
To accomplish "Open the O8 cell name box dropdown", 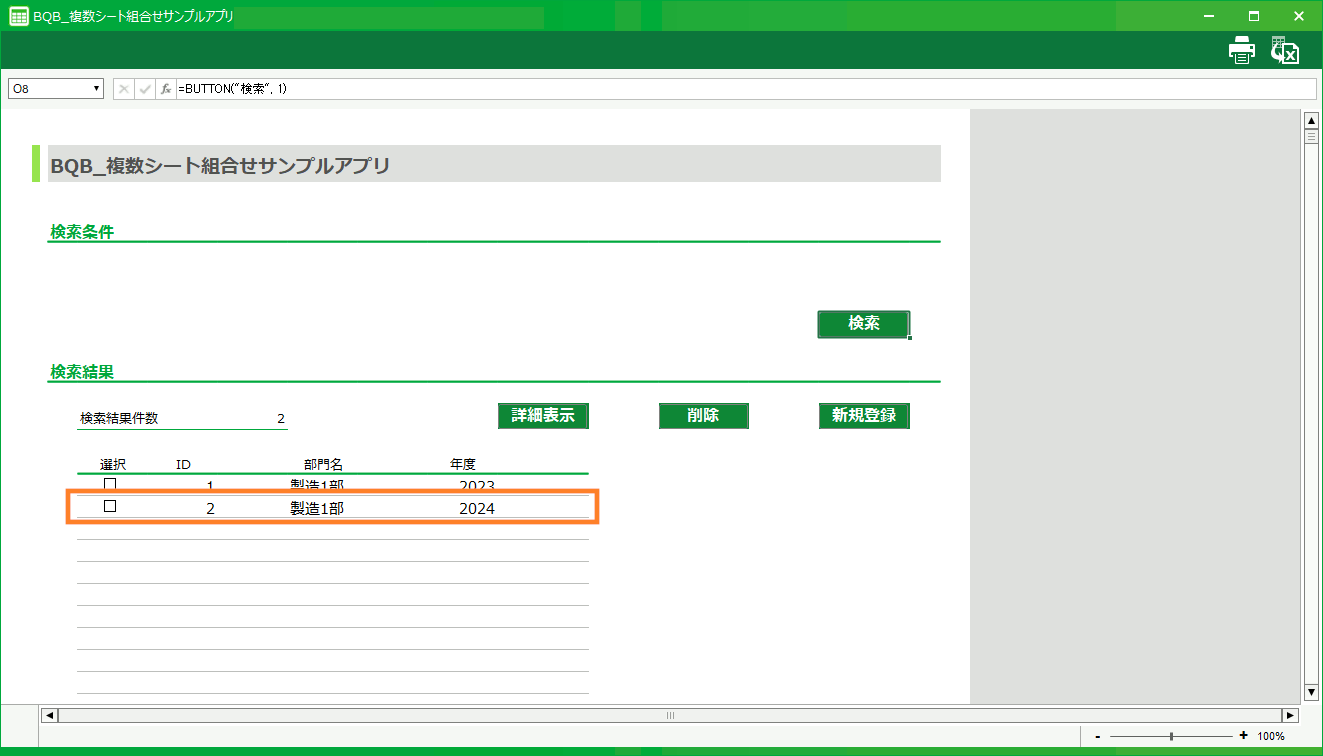I will point(97,89).
